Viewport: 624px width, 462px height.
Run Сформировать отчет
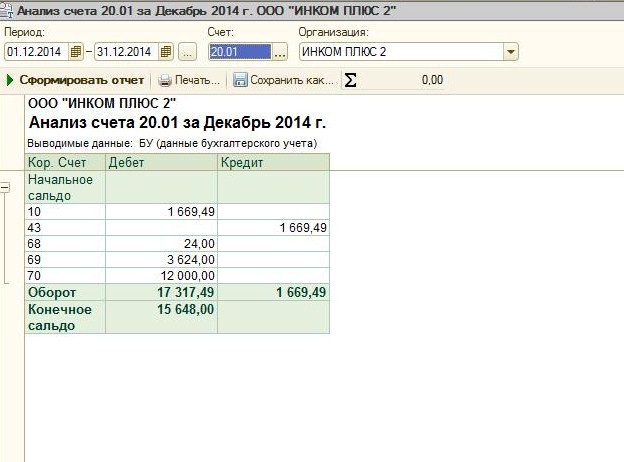click(82, 80)
